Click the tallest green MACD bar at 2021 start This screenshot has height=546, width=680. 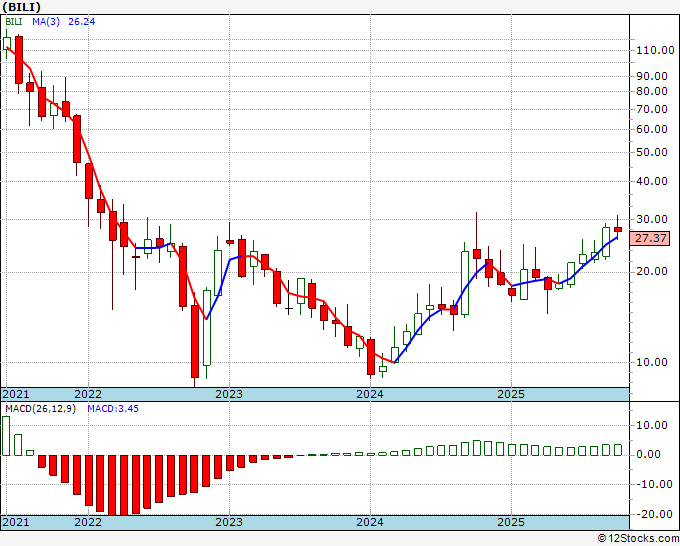tap(6, 436)
